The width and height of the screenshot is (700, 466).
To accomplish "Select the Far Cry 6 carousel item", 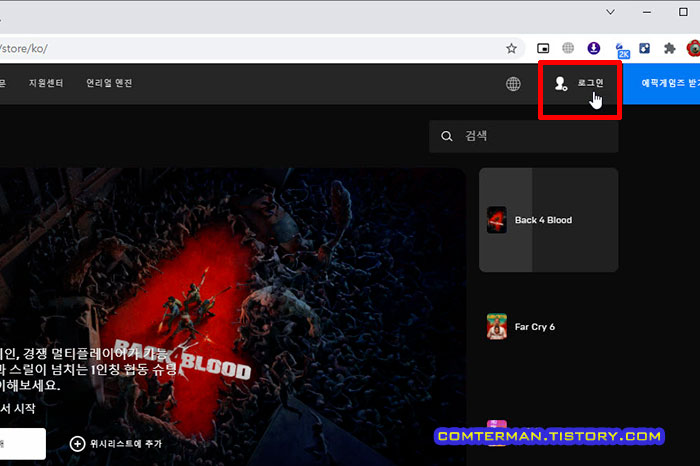I will (x=549, y=327).
